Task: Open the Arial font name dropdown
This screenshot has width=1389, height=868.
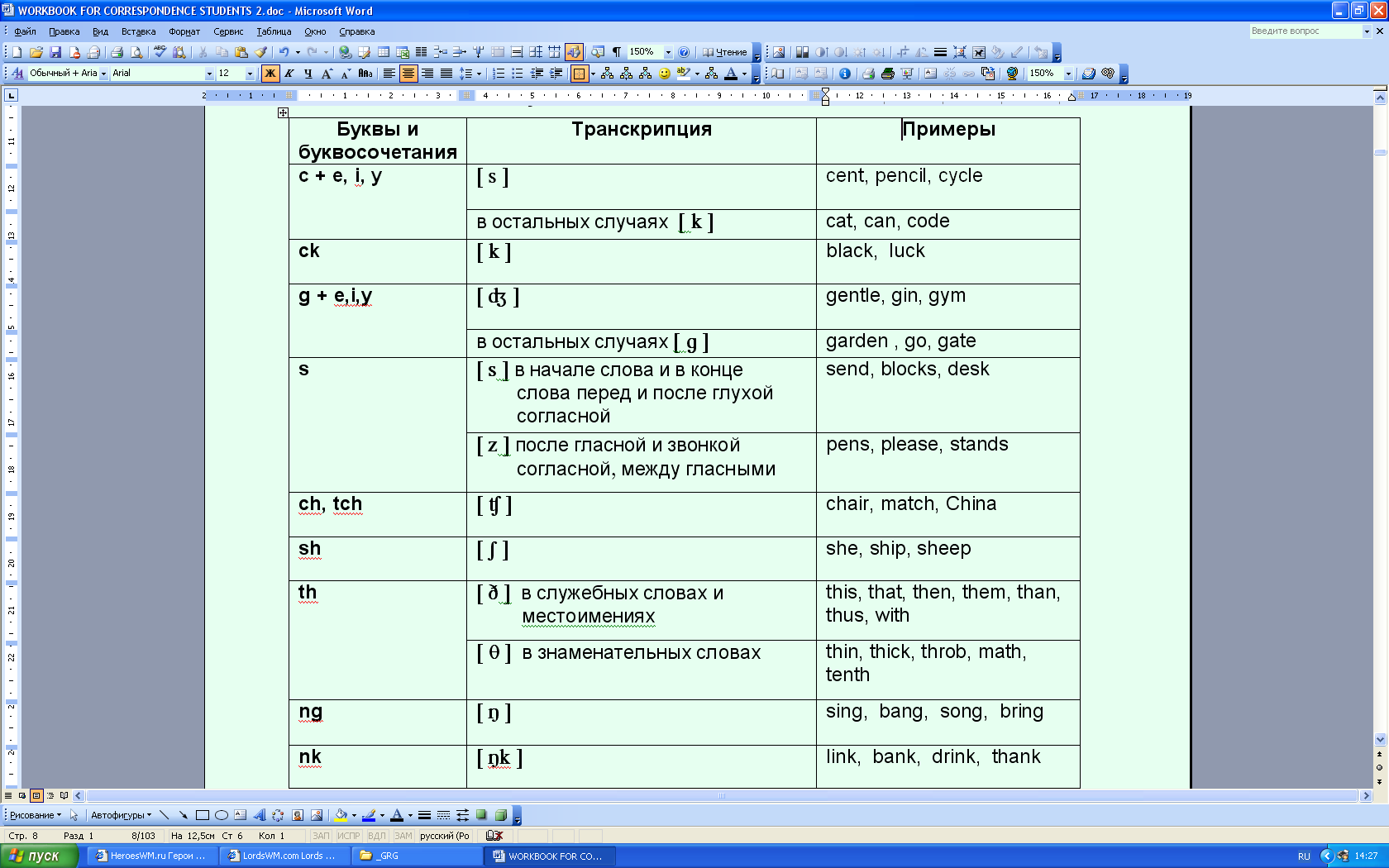Action: 209,74
